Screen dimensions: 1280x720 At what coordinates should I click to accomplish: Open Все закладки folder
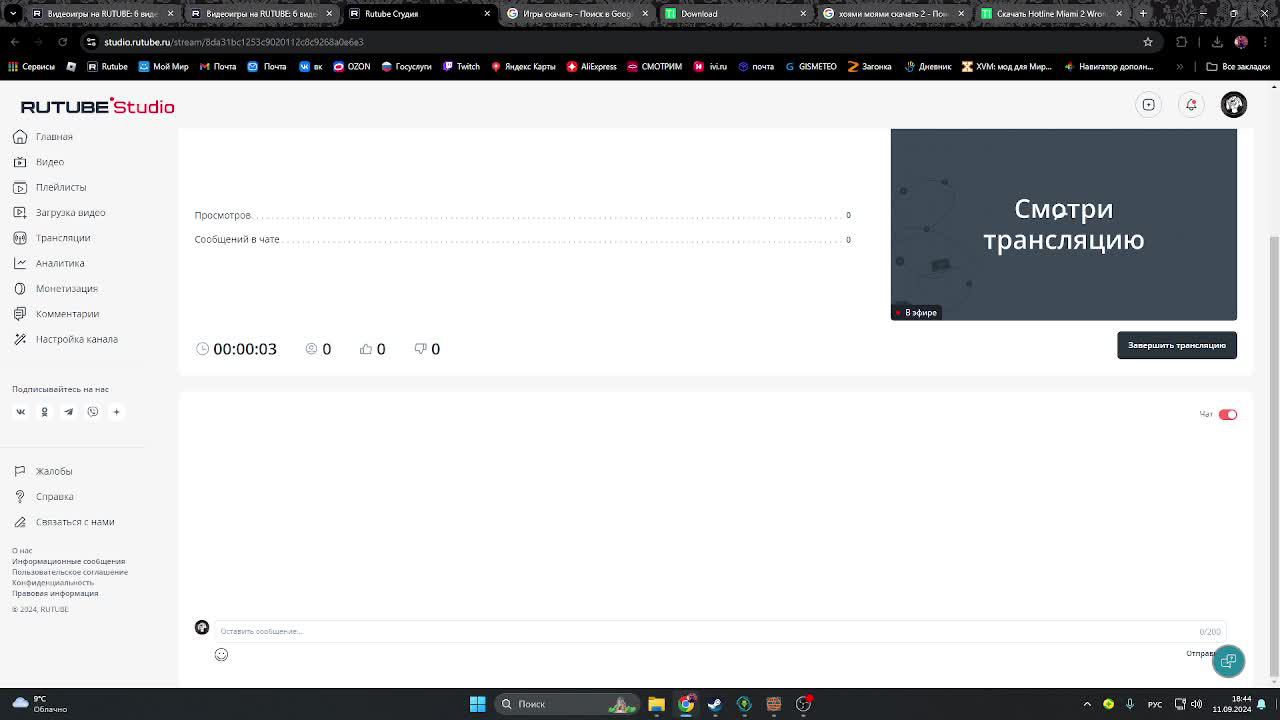(x=1238, y=67)
